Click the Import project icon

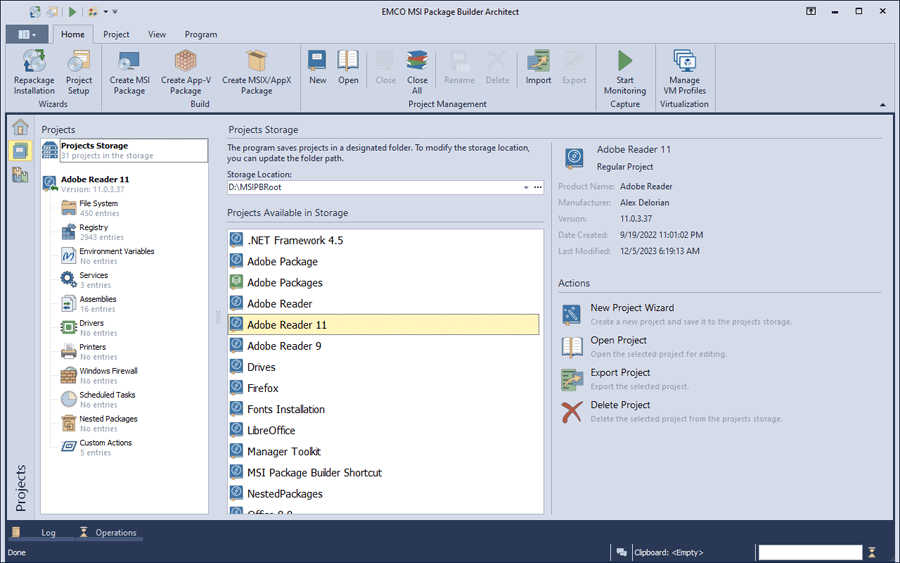538,68
